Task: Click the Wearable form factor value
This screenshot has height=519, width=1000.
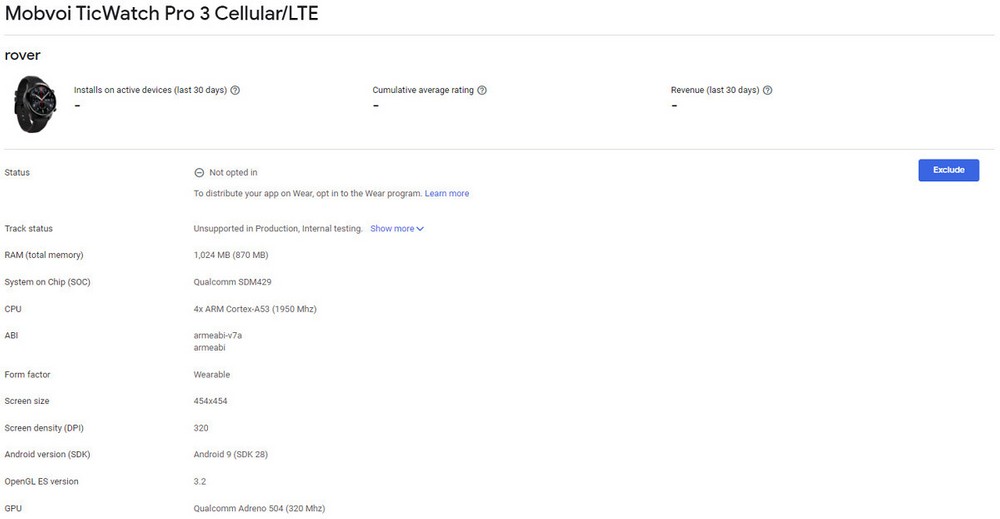Action: click(212, 374)
